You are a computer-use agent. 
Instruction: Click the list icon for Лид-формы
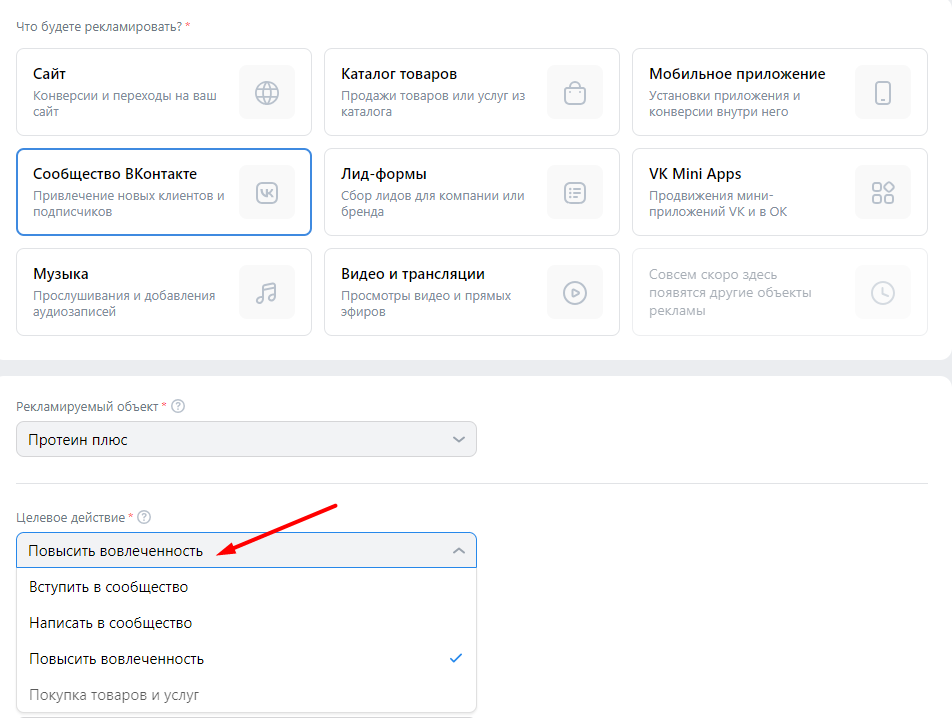[575, 193]
